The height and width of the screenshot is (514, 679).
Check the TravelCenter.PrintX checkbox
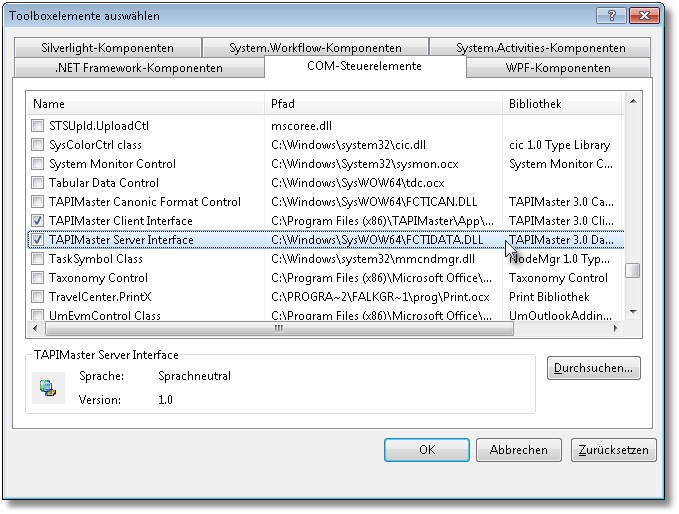point(38,297)
